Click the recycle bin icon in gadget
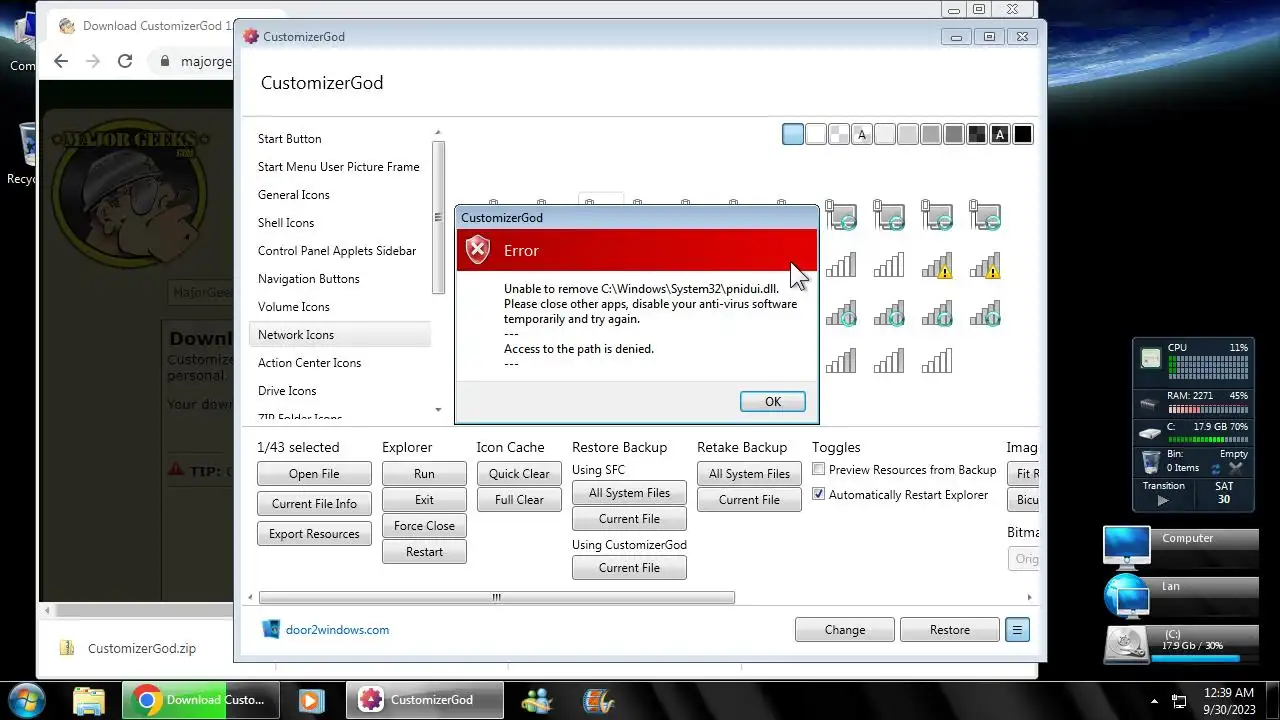The height and width of the screenshot is (720, 1280). click(1150, 462)
